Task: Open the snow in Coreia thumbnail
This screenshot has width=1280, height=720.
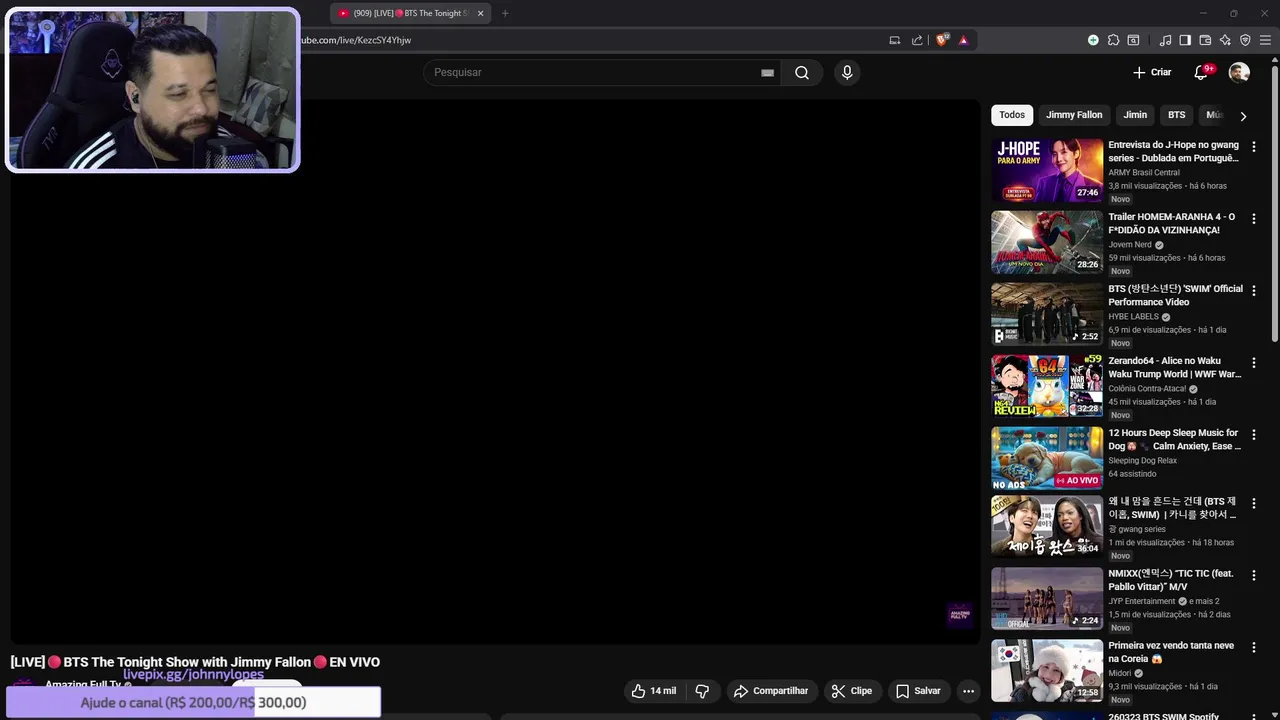Action: pyautogui.click(x=1047, y=671)
